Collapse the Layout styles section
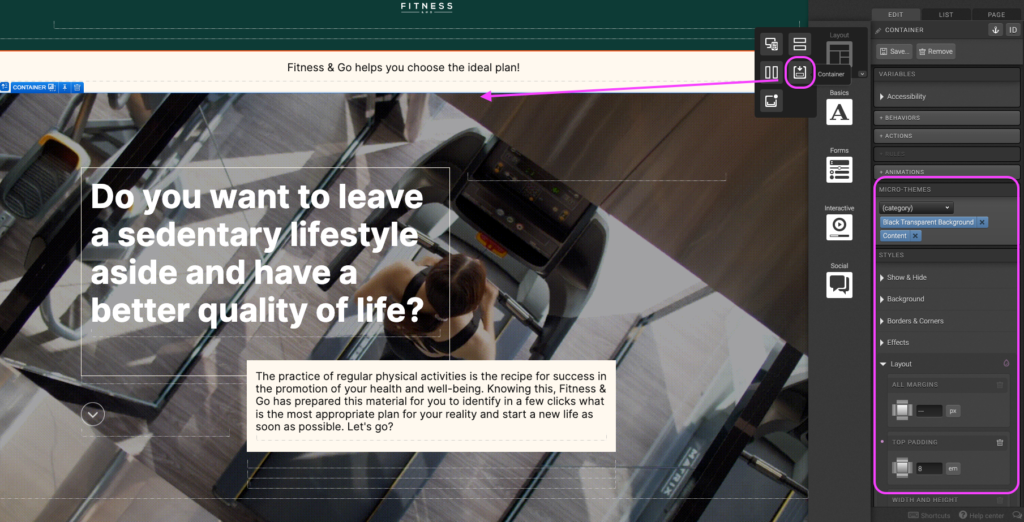 900,364
